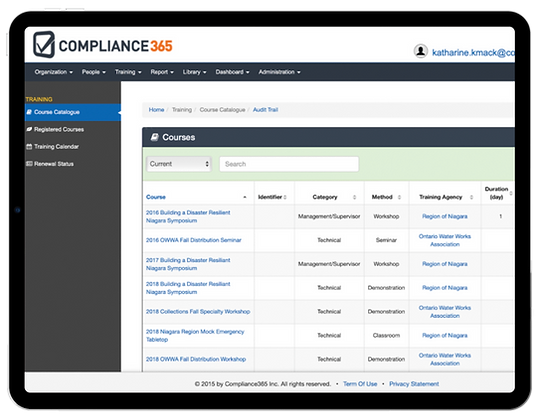Viewport: 542px width, 415px height.
Task: Open the Training menu
Action: click(128, 72)
